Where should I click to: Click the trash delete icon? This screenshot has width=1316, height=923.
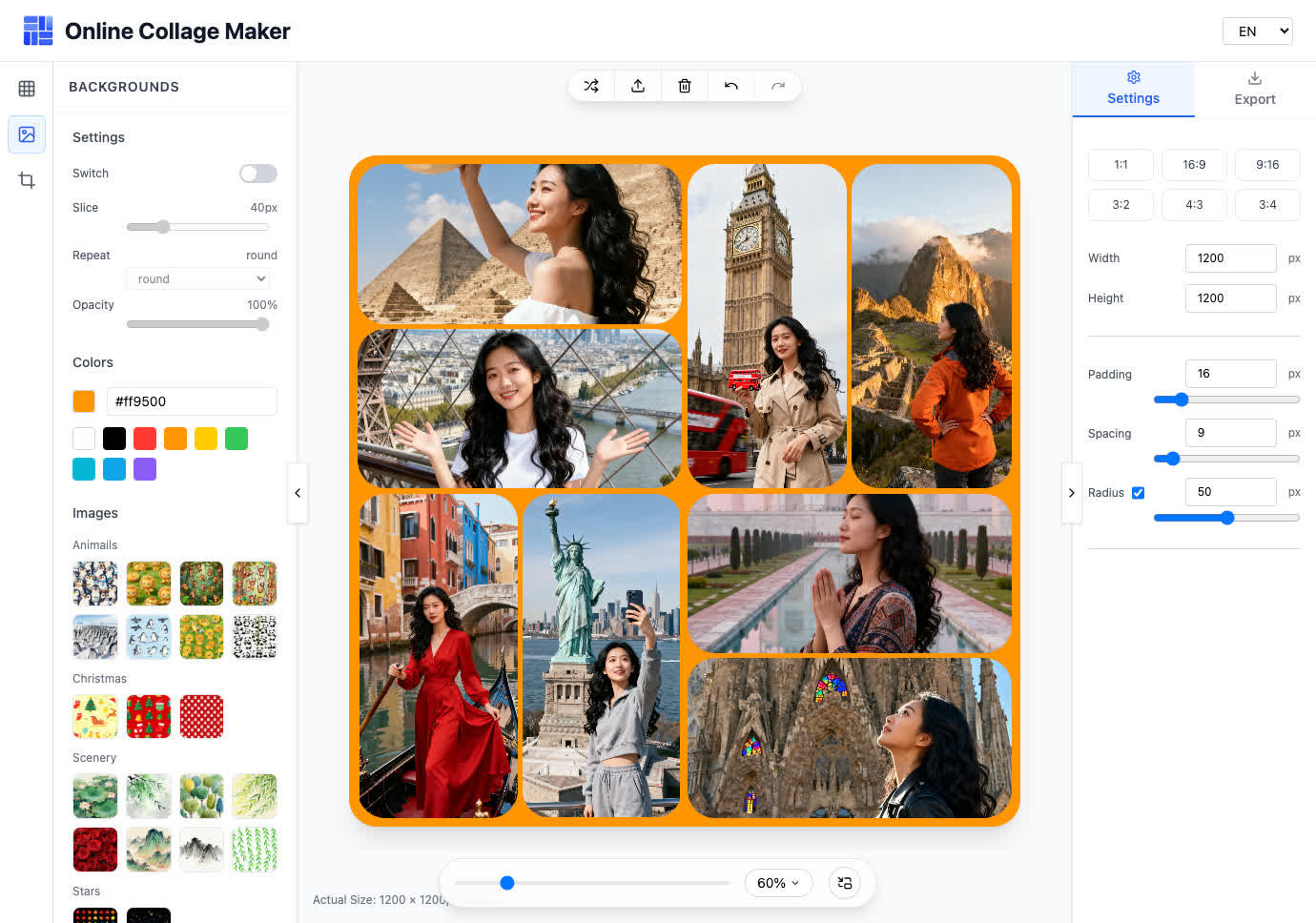point(685,86)
